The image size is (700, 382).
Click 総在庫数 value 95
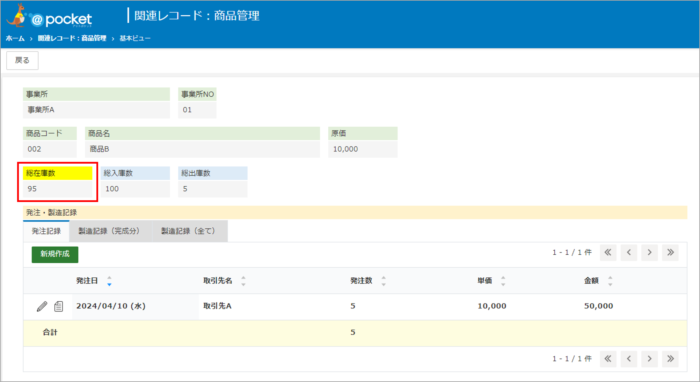(58, 189)
